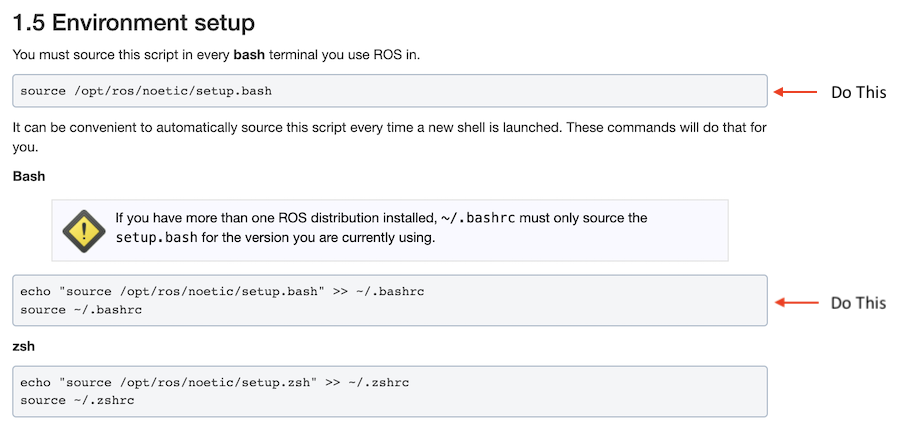The width and height of the screenshot is (900, 434).
Task: Select the "zsh" subsection heading
Action: coord(25,346)
